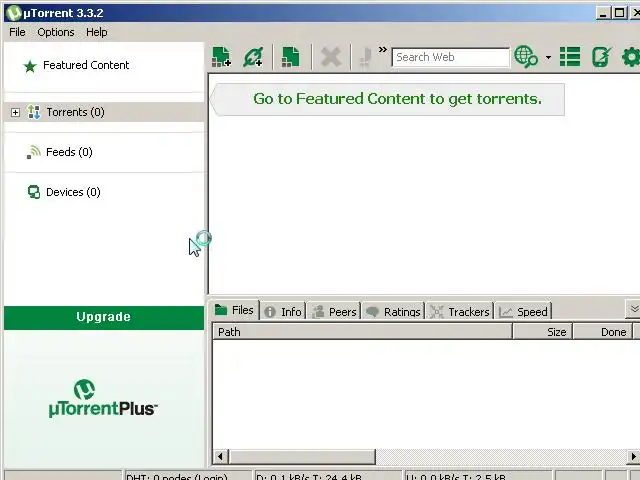
Task: Click the download speed status entry
Action: click(x=328, y=476)
